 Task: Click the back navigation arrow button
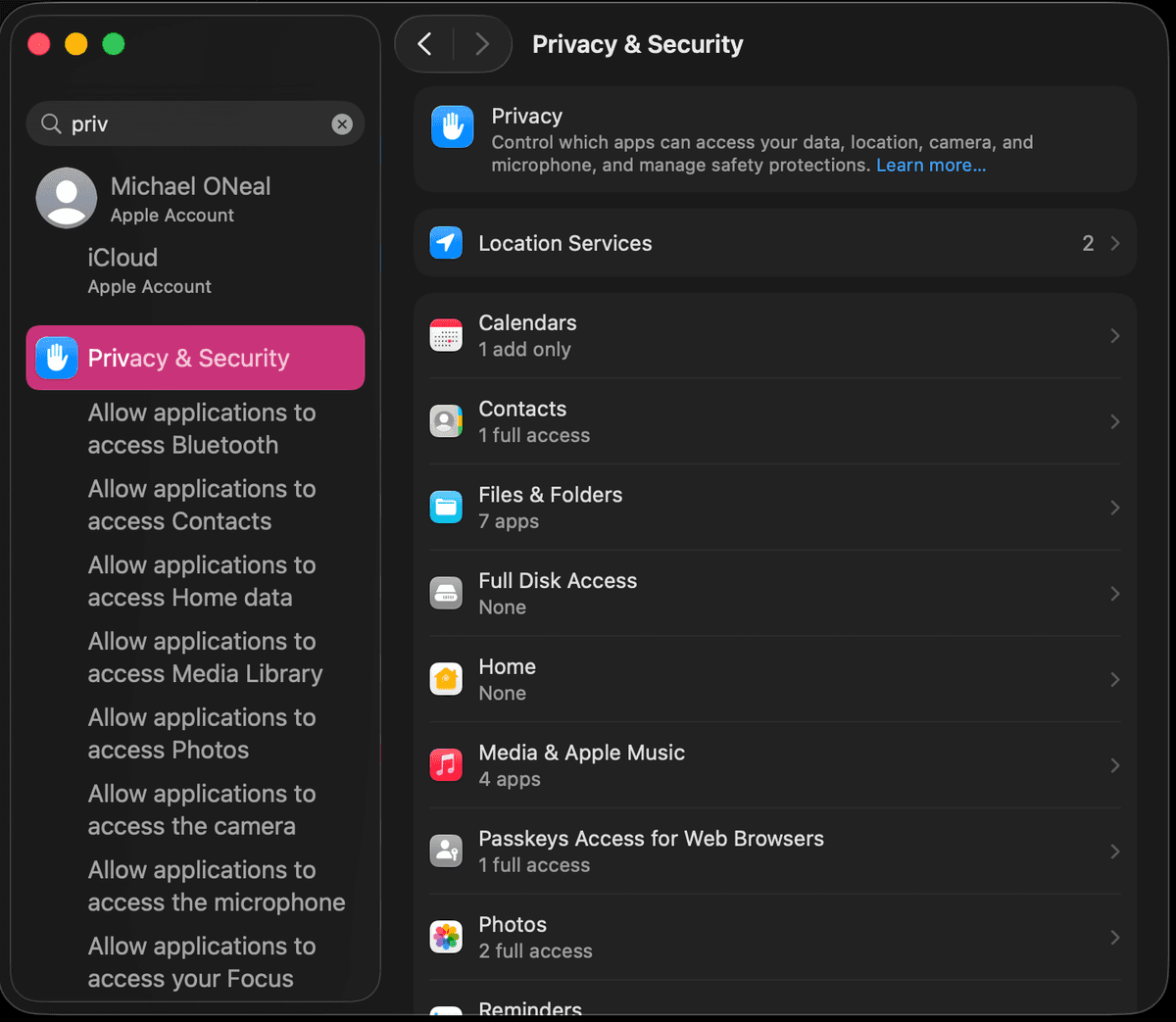point(423,43)
